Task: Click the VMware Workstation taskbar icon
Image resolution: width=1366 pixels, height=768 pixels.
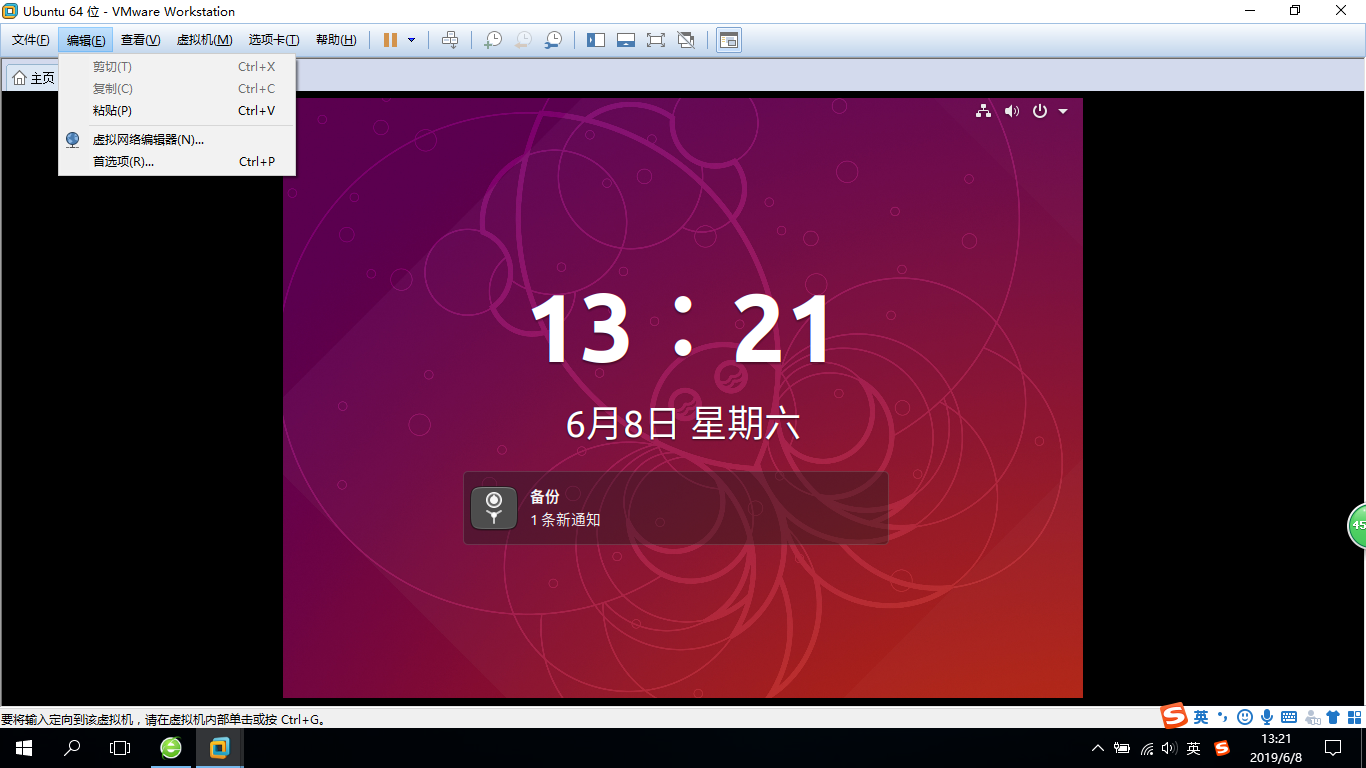Action: [x=220, y=748]
